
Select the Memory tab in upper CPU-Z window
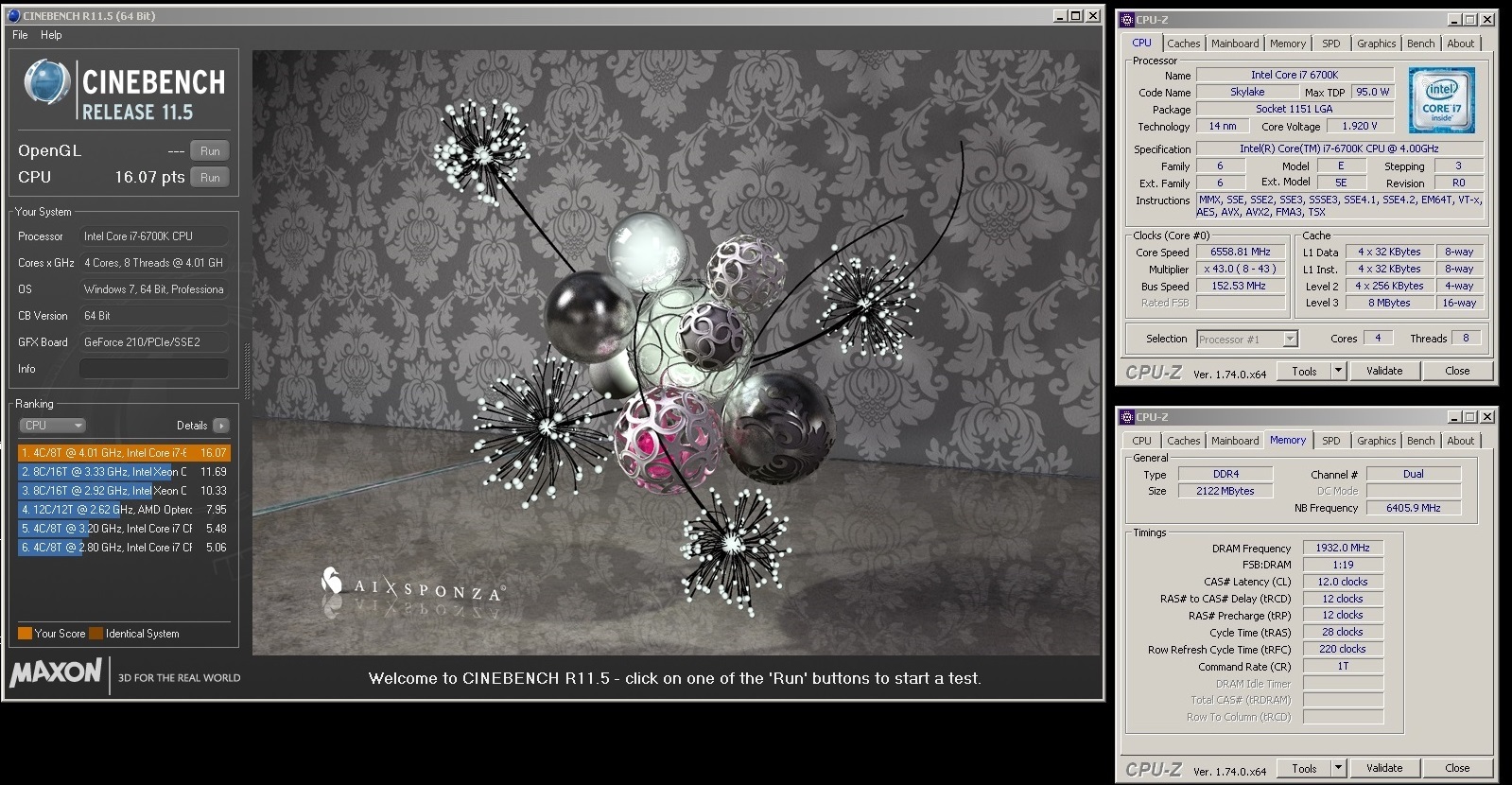(1288, 44)
